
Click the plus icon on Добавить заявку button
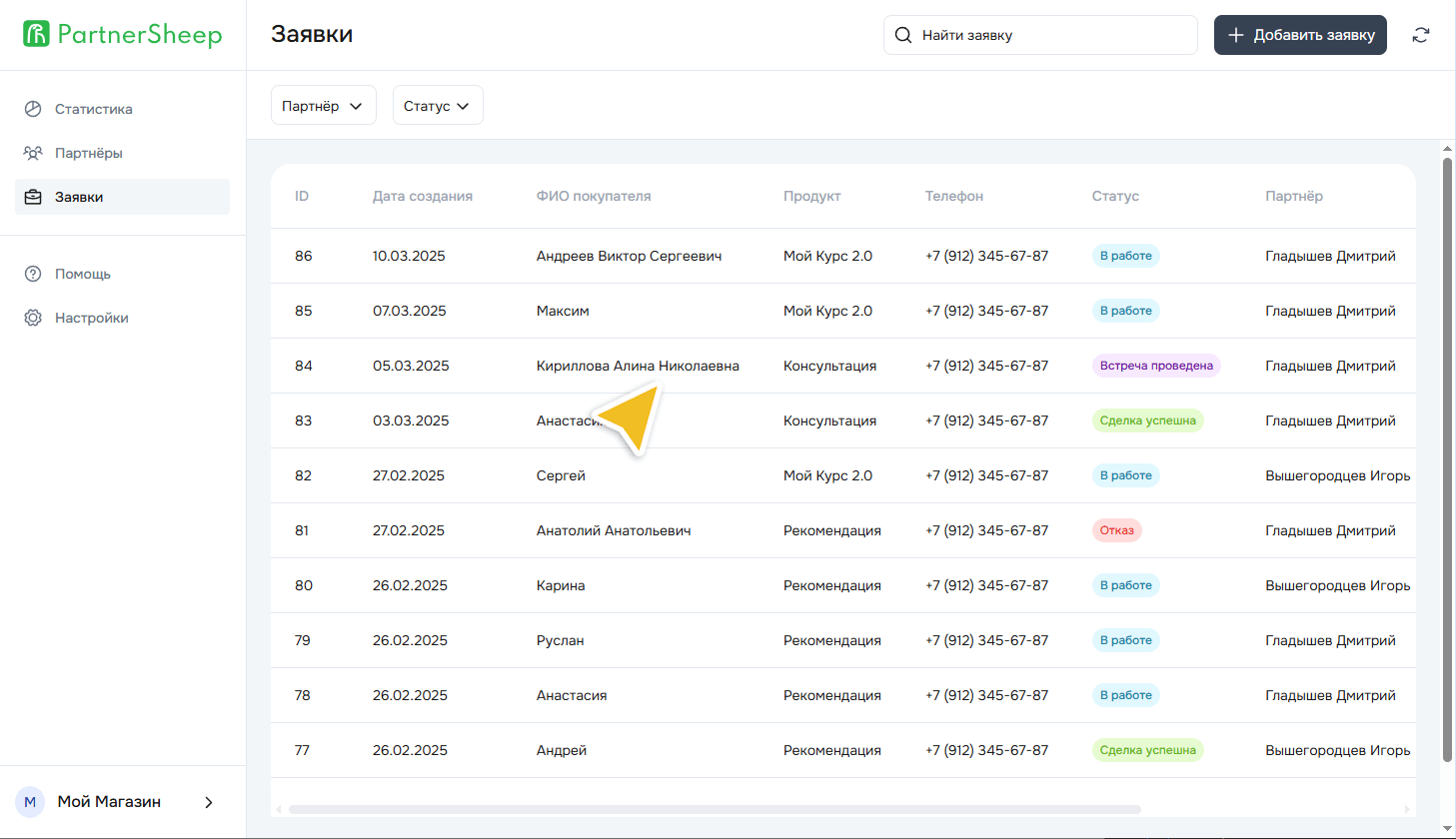[1236, 34]
